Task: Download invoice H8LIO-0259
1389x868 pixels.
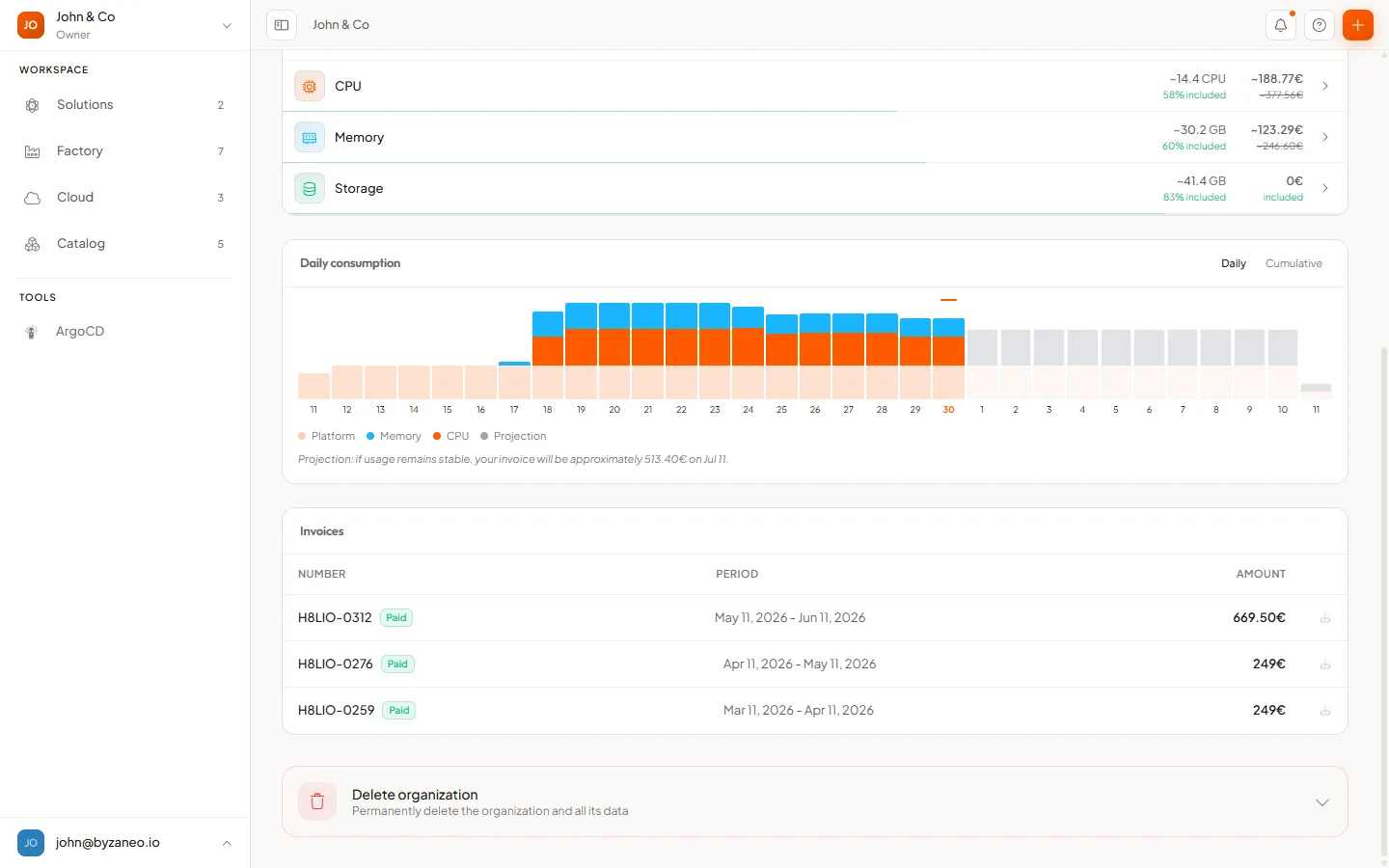Action: tap(1325, 711)
